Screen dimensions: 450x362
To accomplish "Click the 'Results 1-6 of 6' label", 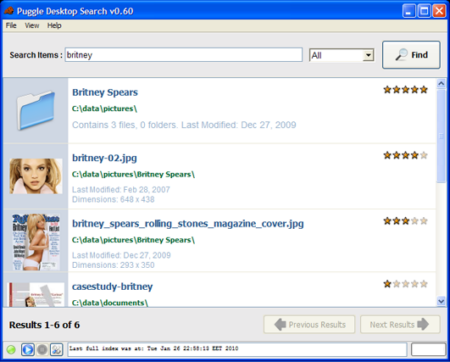I will coord(44,325).
